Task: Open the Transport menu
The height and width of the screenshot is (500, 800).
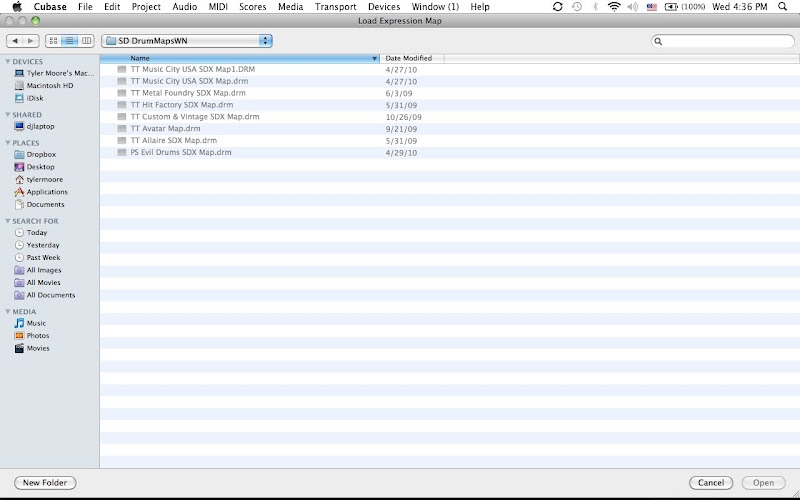Action: coord(335,7)
